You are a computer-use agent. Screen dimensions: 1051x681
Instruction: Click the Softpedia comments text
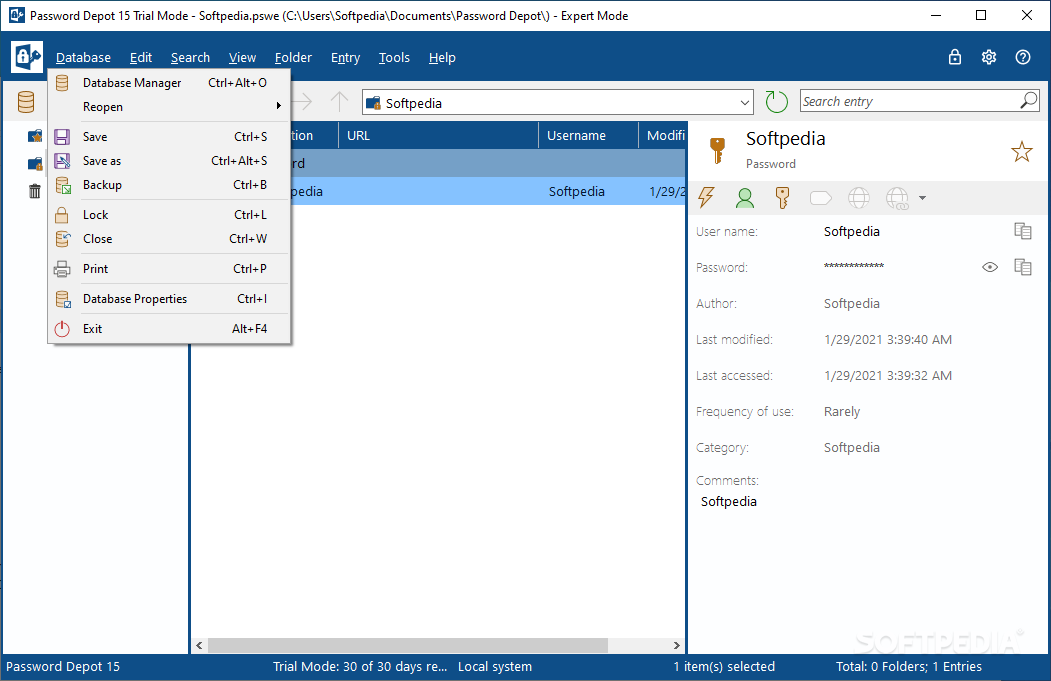tap(729, 501)
